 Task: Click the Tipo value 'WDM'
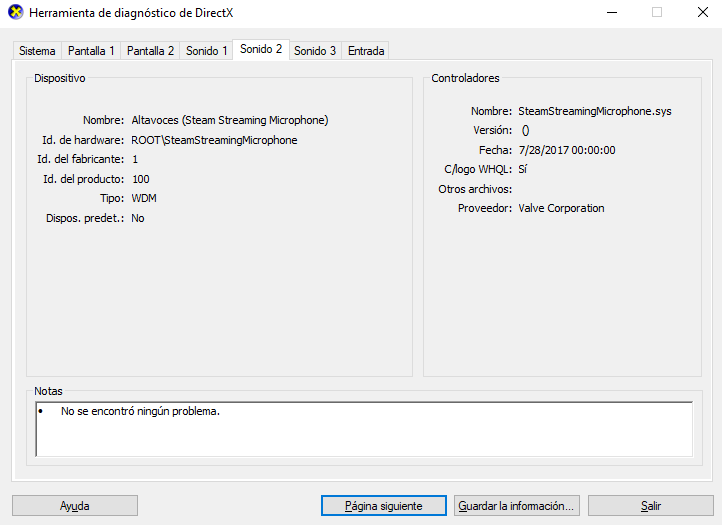(x=144, y=198)
